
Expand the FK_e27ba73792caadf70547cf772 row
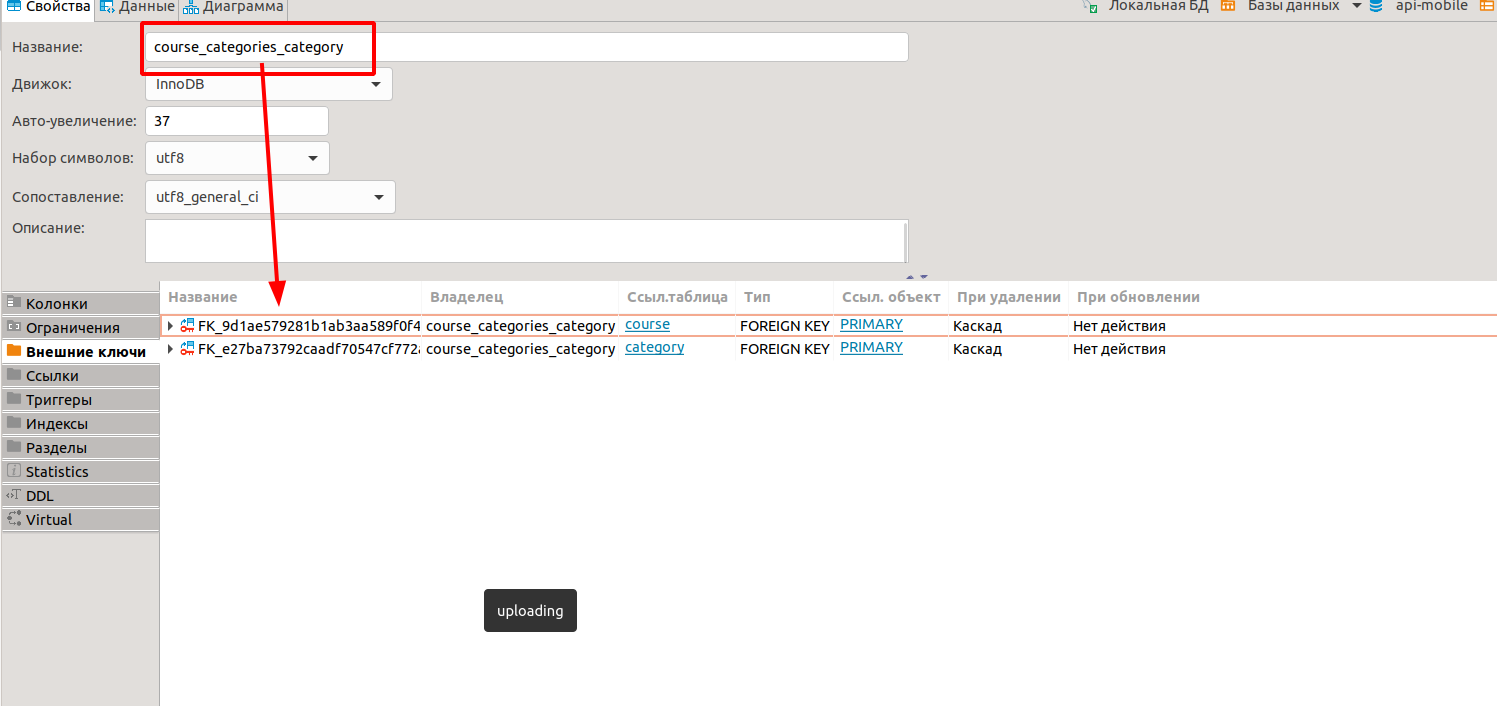coord(170,349)
